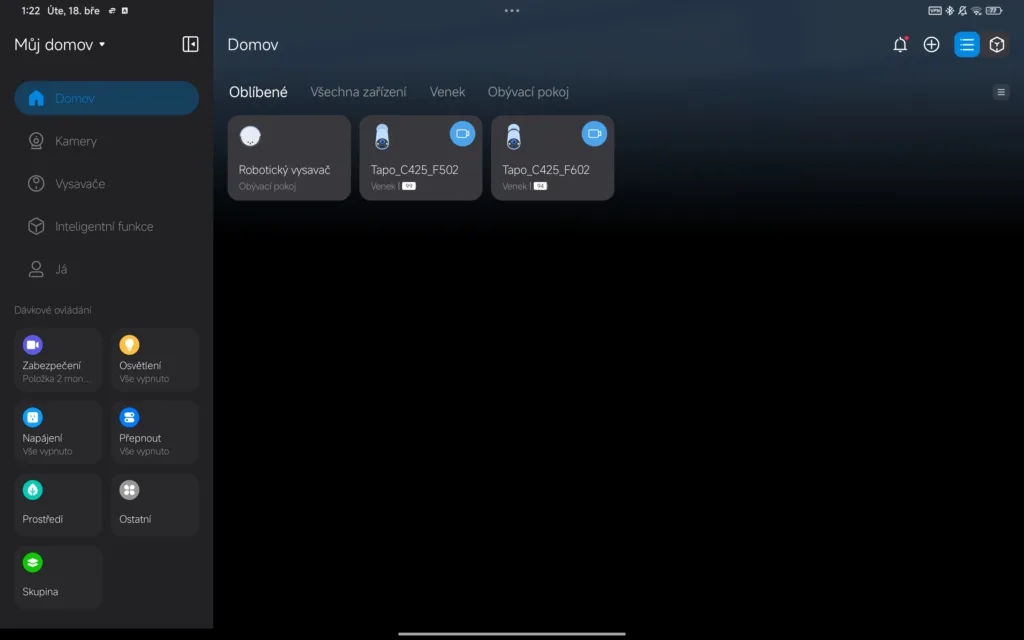The width and height of the screenshot is (1024, 640).
Task: Select the Všechna zařízení tab
Action: click(358, 92)
